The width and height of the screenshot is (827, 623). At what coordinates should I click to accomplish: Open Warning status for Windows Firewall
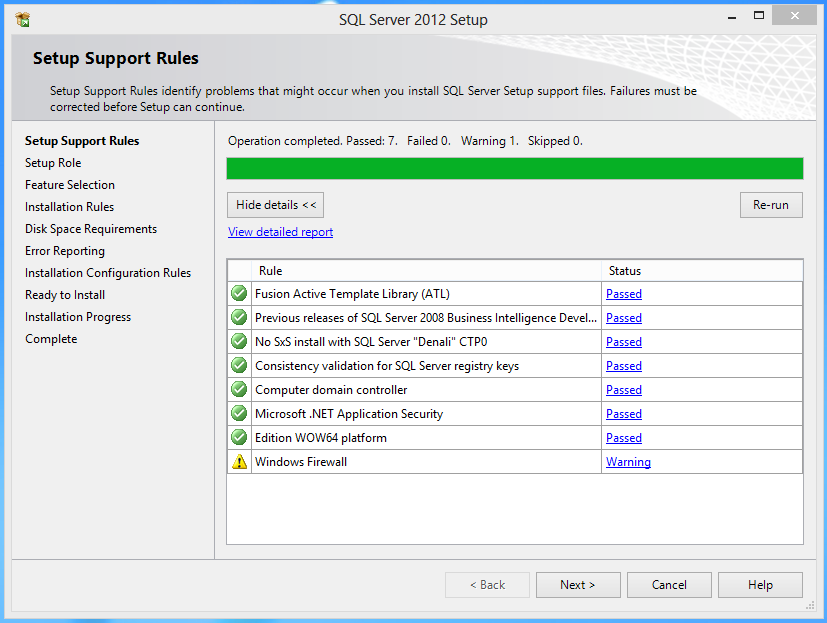click(628, 462)
